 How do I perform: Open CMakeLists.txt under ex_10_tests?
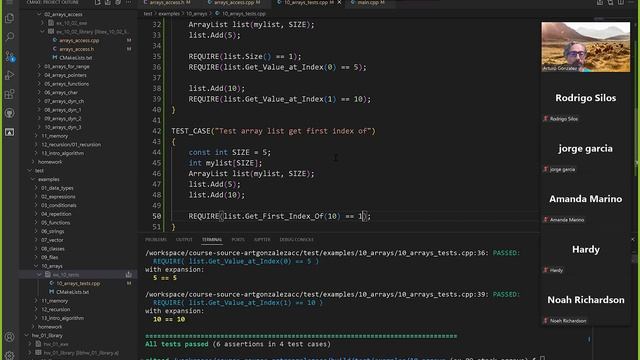(73, 292)
